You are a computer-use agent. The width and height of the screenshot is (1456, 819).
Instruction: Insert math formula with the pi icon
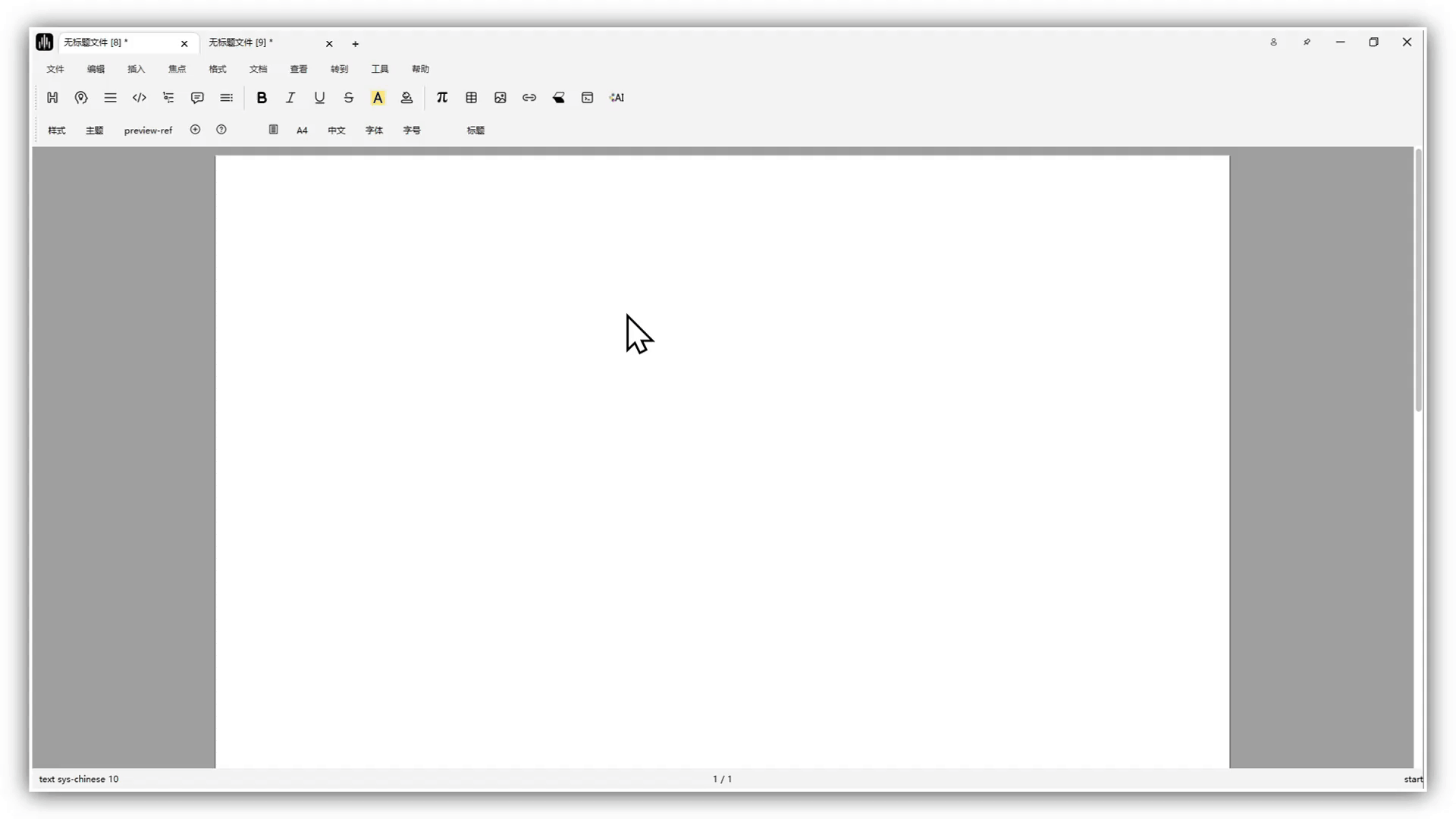tap(442, 98)
